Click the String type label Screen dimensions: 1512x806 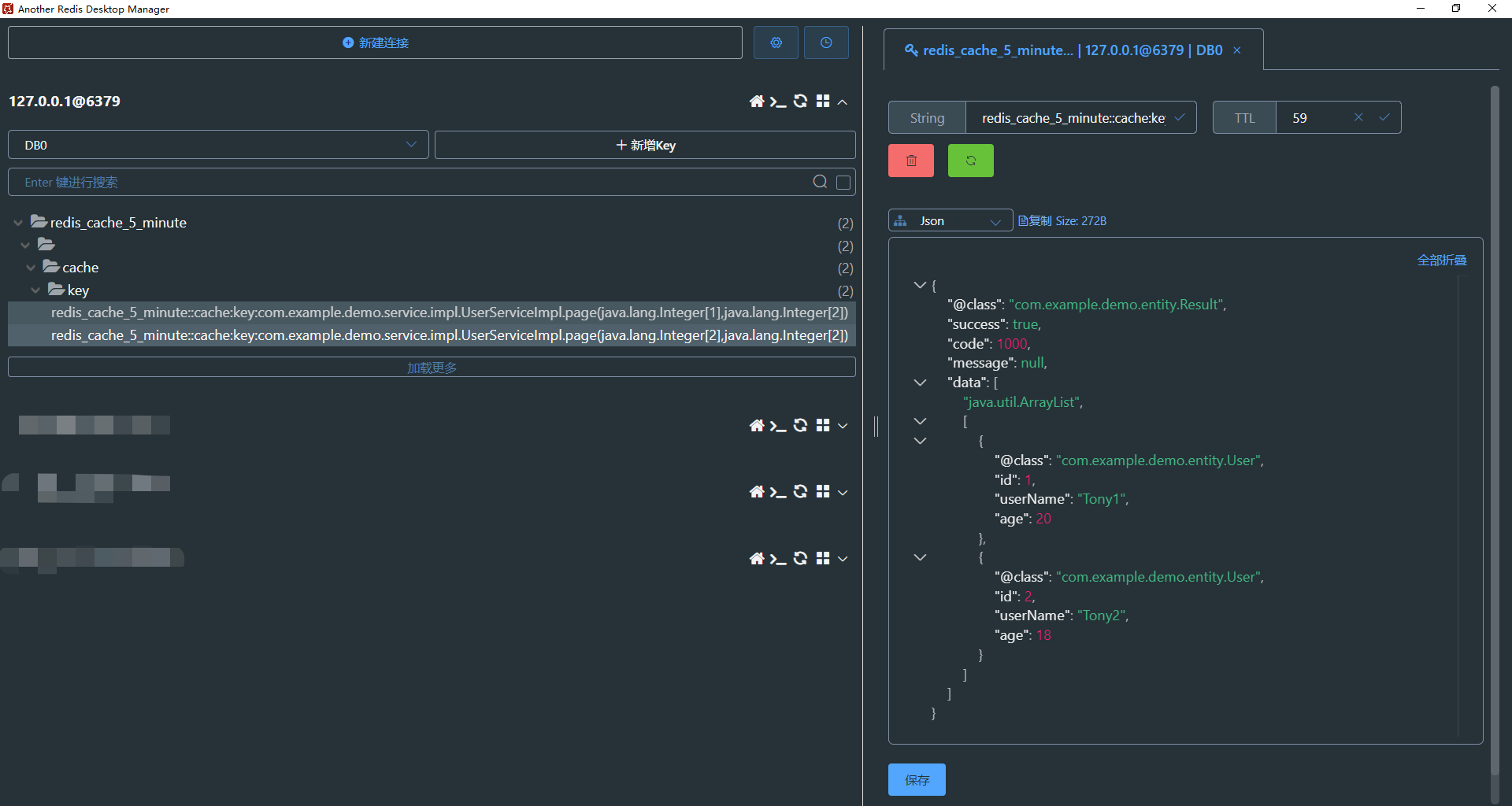pos(927,118)
